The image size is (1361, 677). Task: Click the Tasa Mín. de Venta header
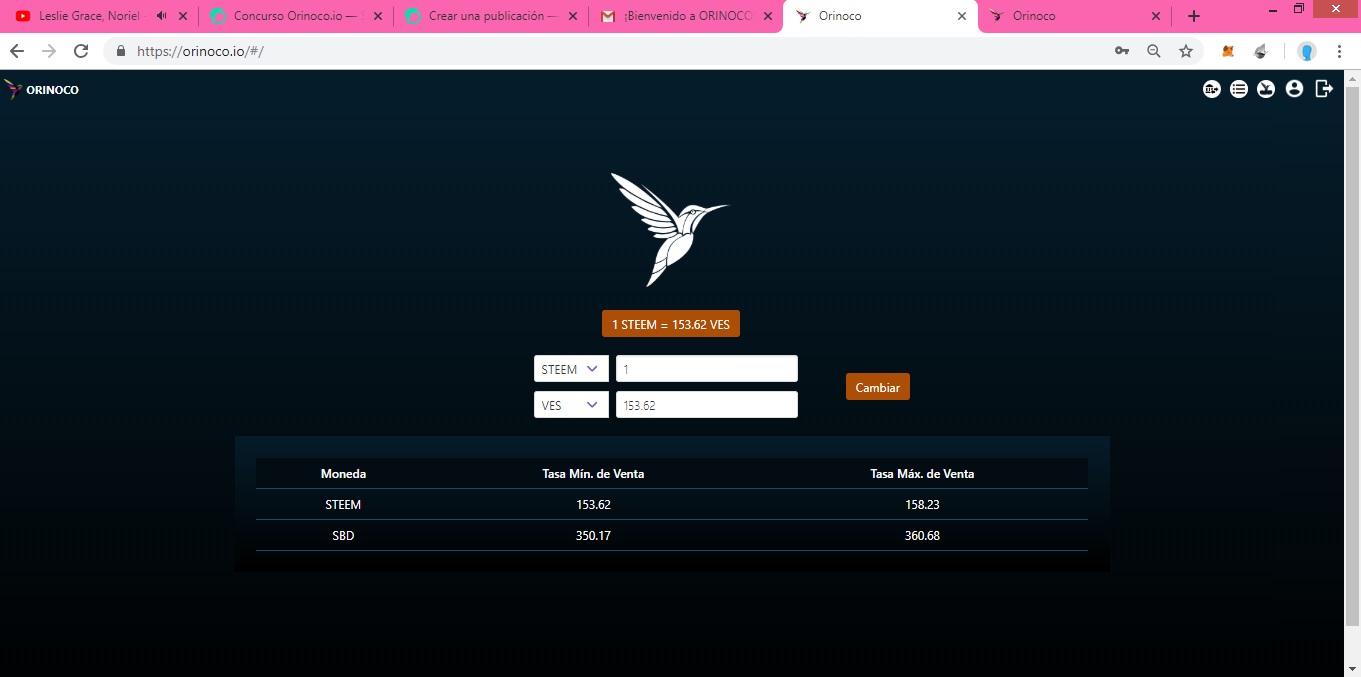[x=593, y=474]
